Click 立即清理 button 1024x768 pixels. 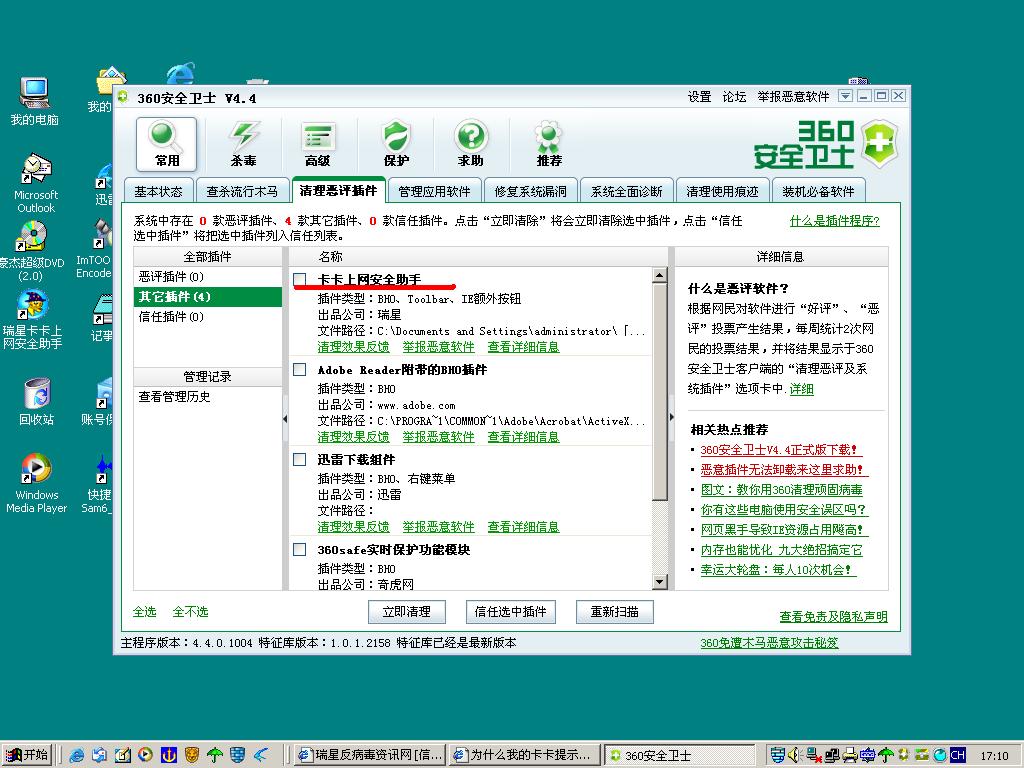click(407, 612)
